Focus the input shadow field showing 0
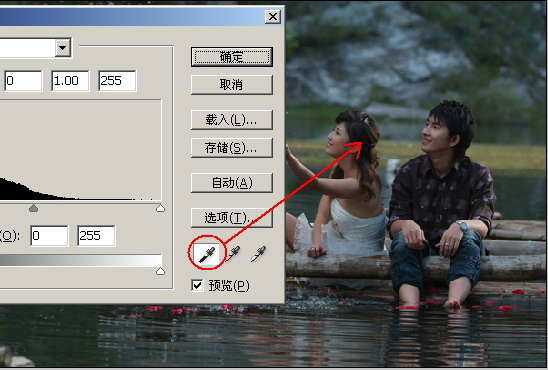Screen dimensions: 548x370 click(x=23, y=81)
